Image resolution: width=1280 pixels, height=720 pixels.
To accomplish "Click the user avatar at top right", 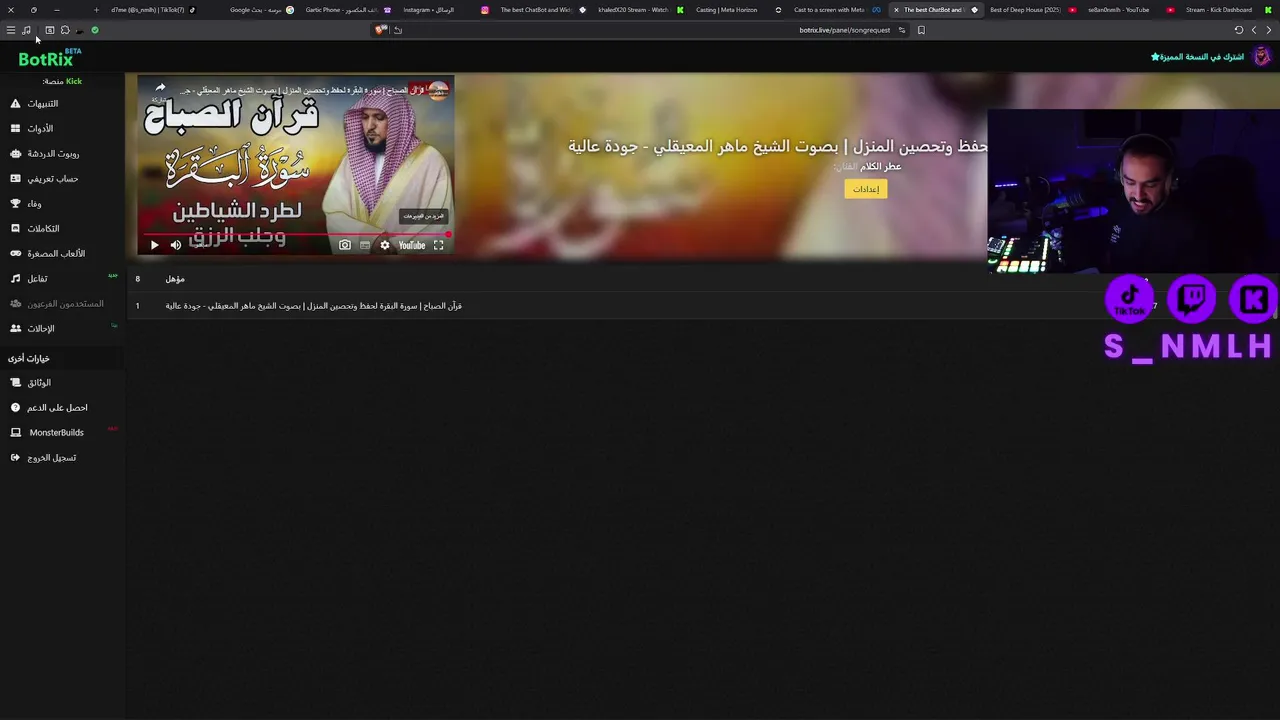I will coord(1262,57).
